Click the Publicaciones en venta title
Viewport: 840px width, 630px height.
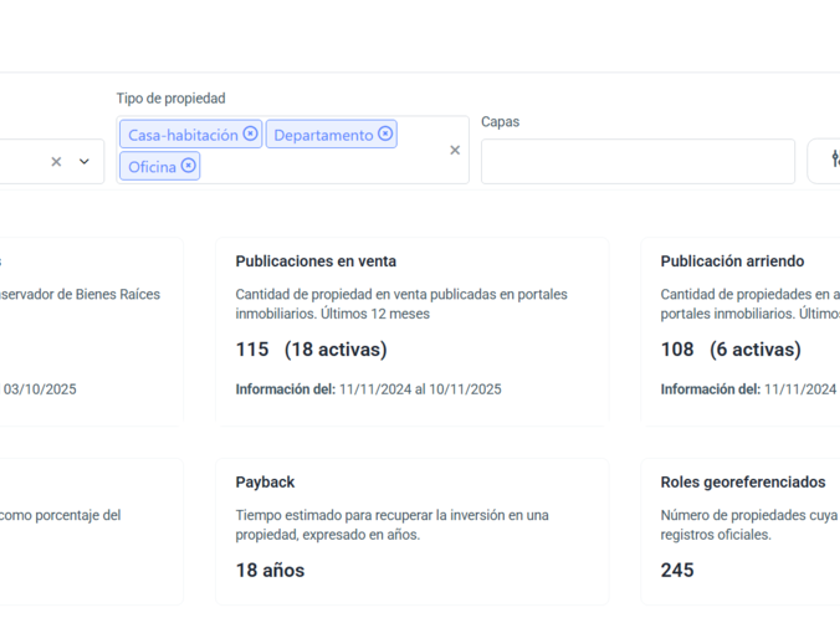point(316,261)
